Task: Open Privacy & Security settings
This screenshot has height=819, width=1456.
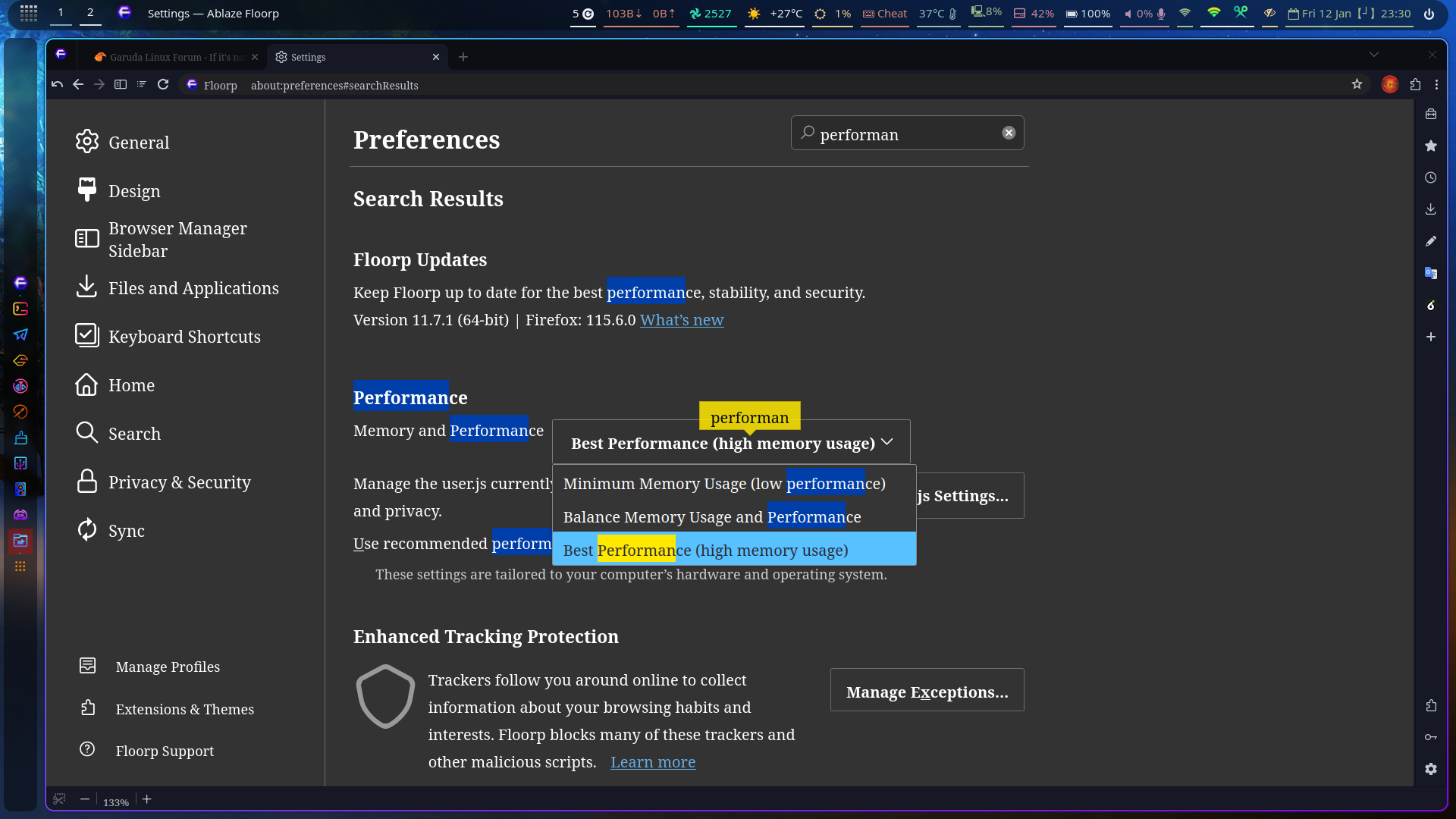Action: tap(164, 482)
